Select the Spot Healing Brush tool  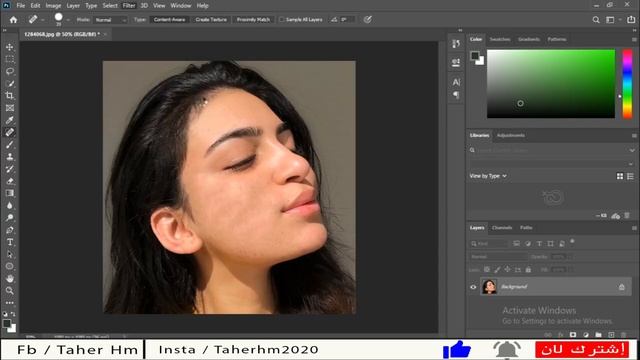[x=10, y=132]
